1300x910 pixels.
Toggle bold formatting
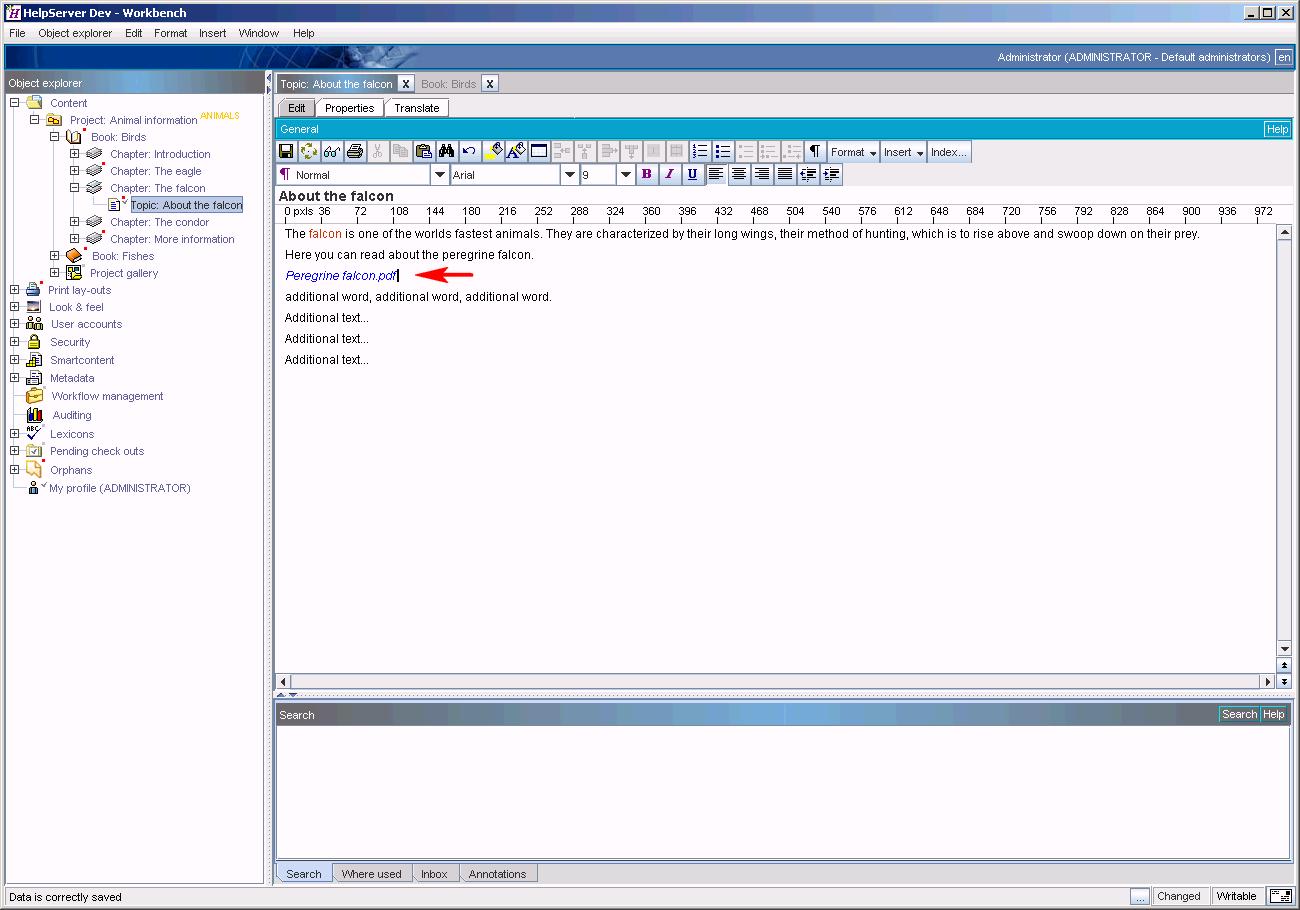tap(646, 174)
